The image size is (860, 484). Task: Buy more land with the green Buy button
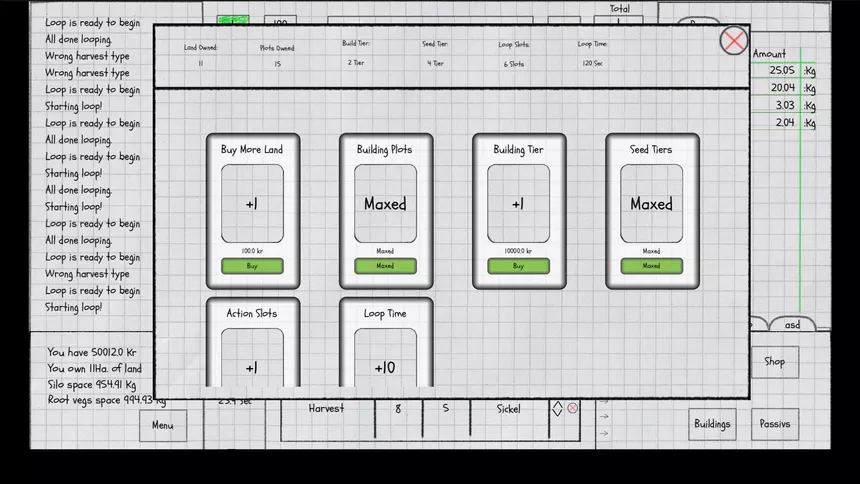pyautogui.click(x=252, y=266)
